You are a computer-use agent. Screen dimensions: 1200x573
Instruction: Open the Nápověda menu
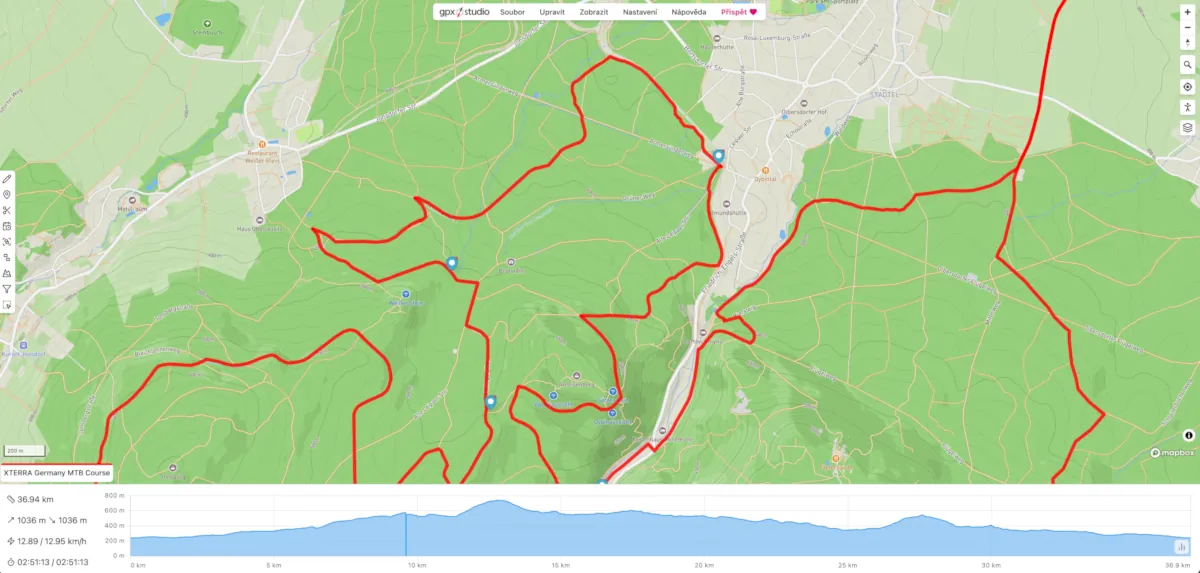coord(689,12)
